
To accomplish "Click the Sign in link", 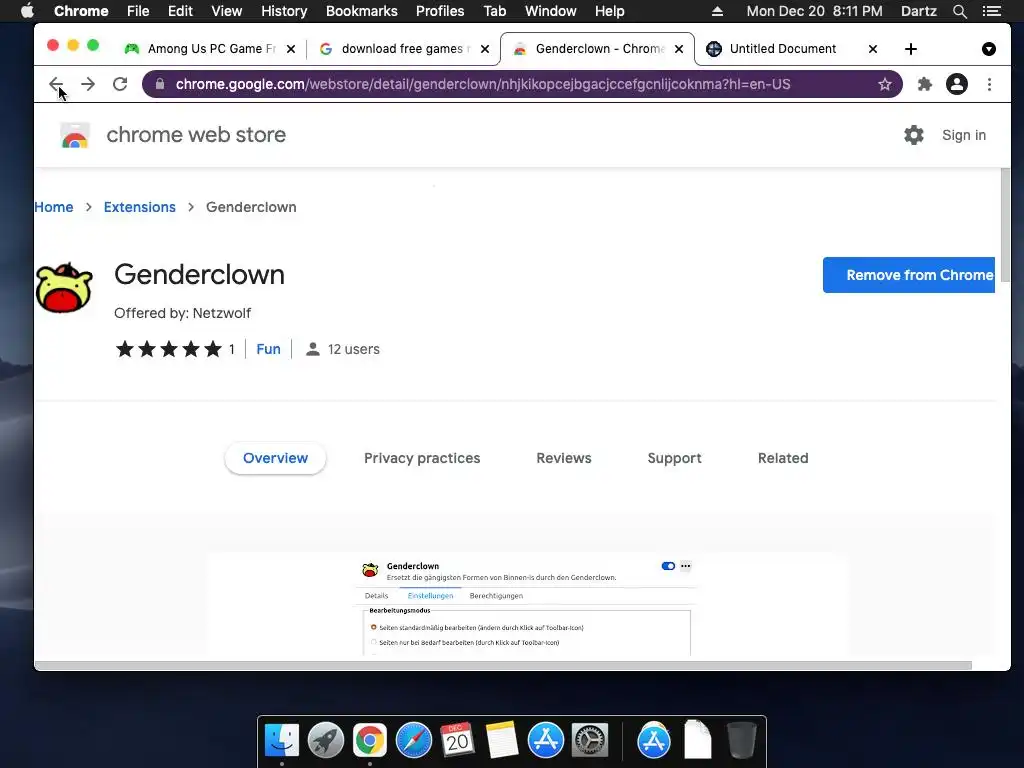I will [x=963, y=135].
